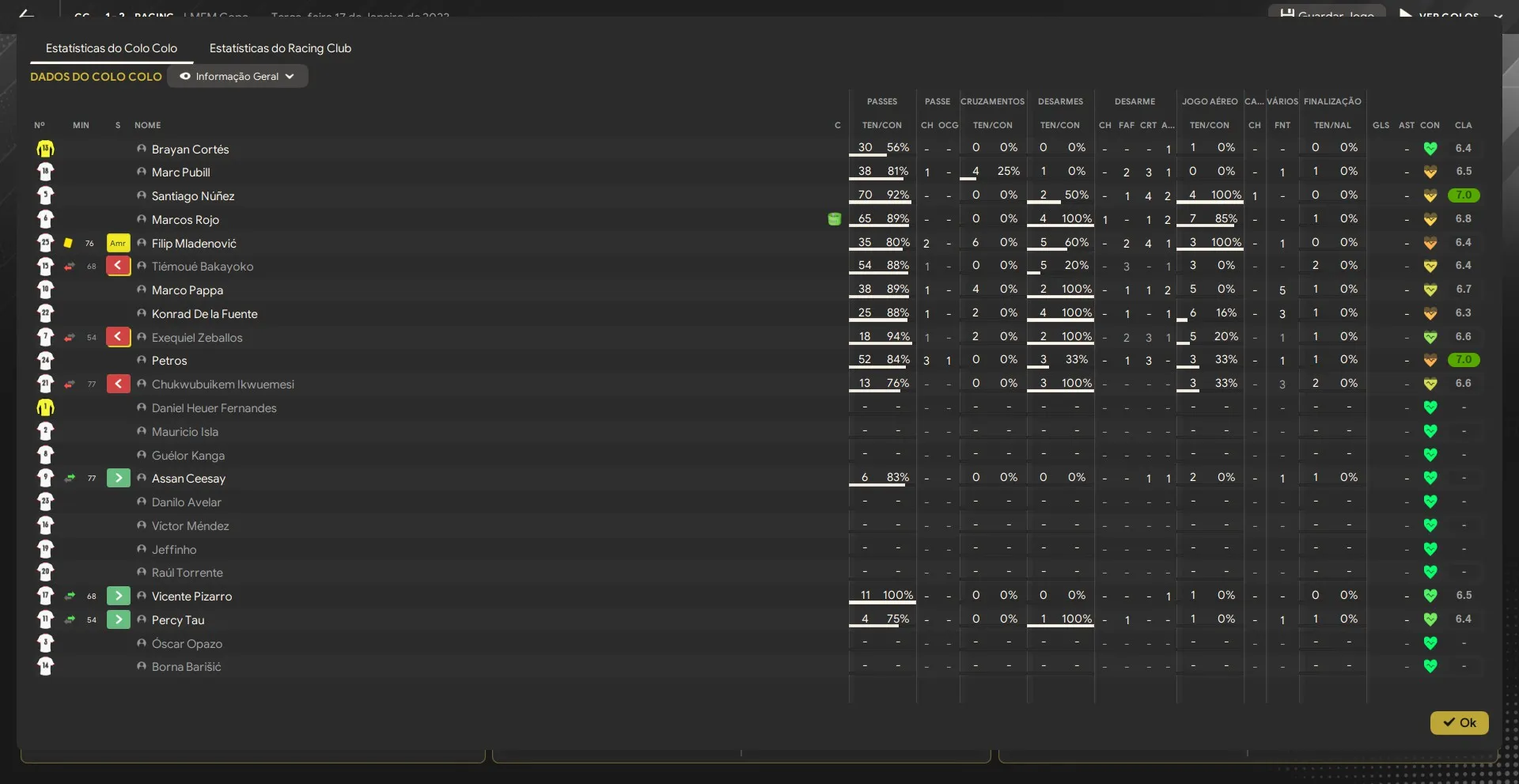Sort by MIN column header
Screen dimensions: 1519x784
click(81, 125)
